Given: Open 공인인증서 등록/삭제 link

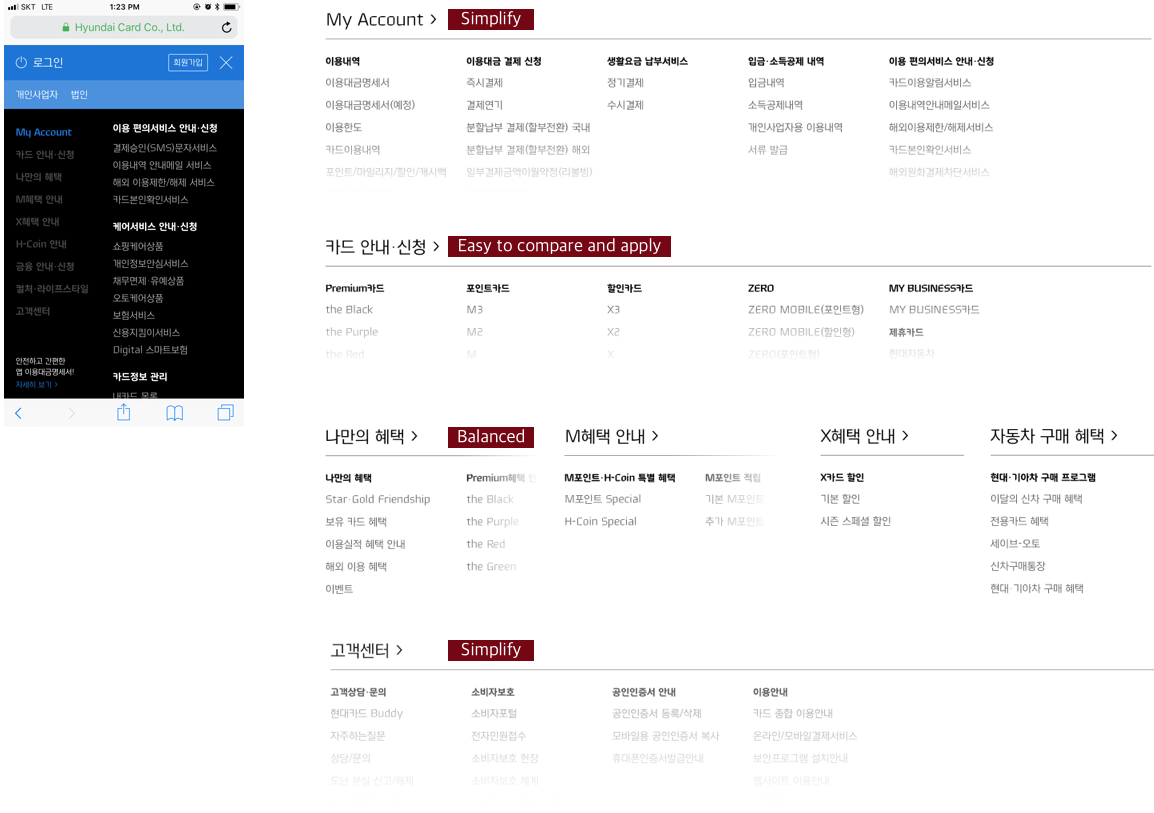Looking at the screenshot, I should 656,714.
